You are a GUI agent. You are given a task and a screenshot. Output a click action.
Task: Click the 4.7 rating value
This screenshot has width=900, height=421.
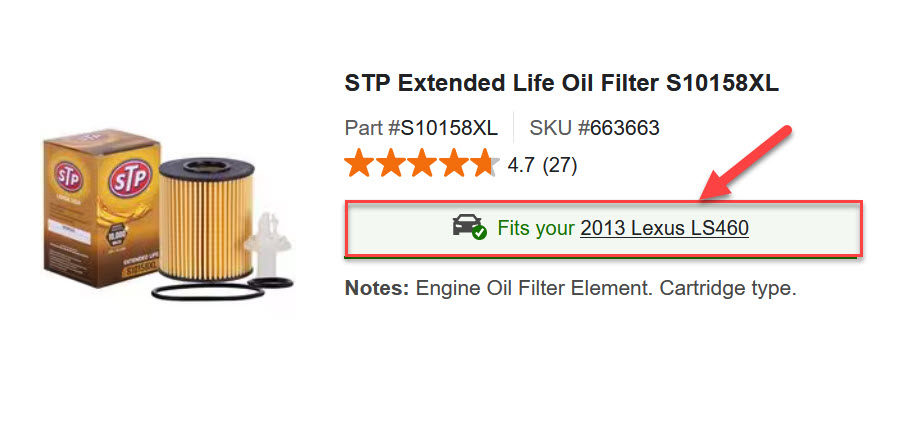[x=521, y=165]
